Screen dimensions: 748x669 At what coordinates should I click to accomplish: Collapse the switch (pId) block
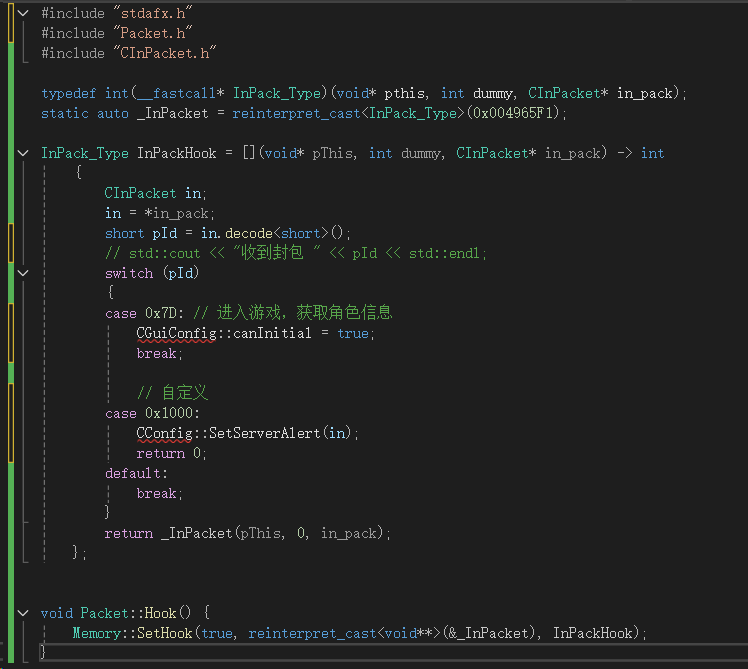coord(24,273)
